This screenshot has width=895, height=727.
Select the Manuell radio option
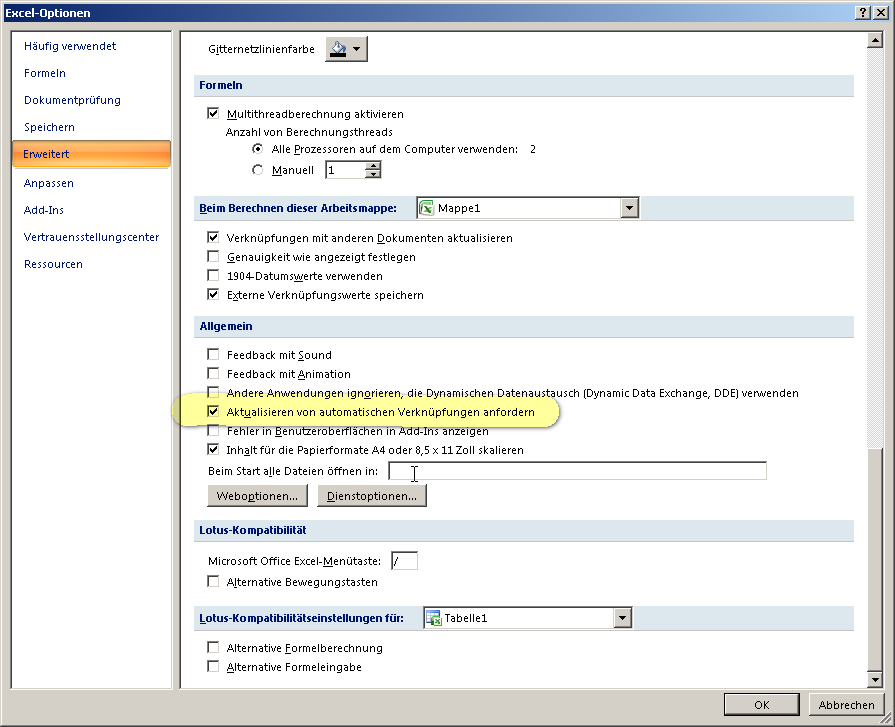pos(258,170)
